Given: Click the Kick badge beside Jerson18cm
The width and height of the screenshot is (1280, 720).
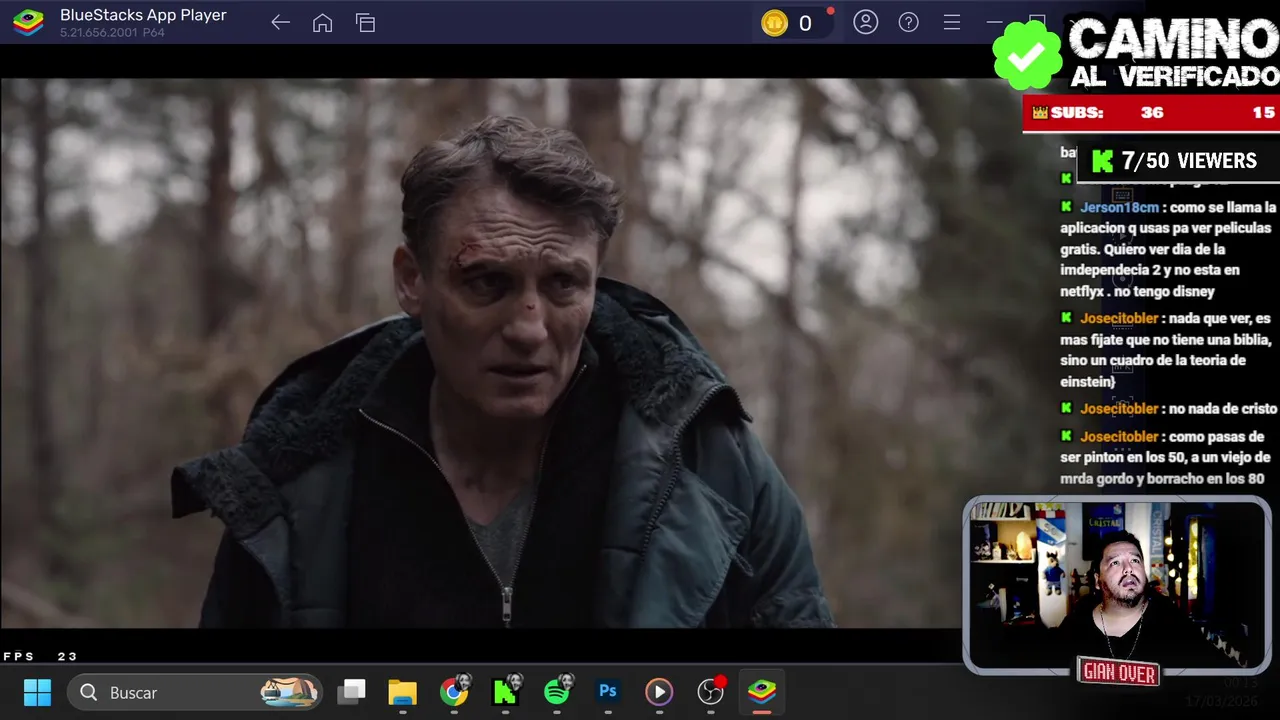Looking at the screenshot, I should point(1066,207).
